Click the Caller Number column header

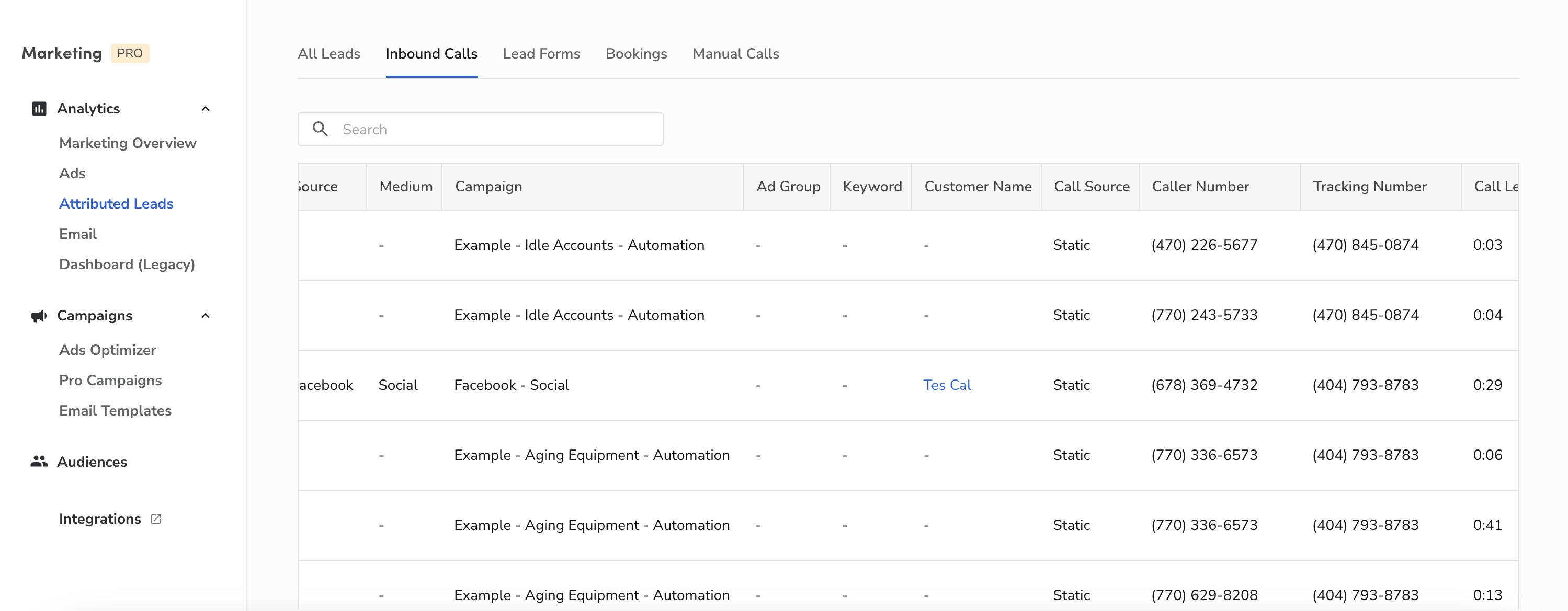point(1200,186)
